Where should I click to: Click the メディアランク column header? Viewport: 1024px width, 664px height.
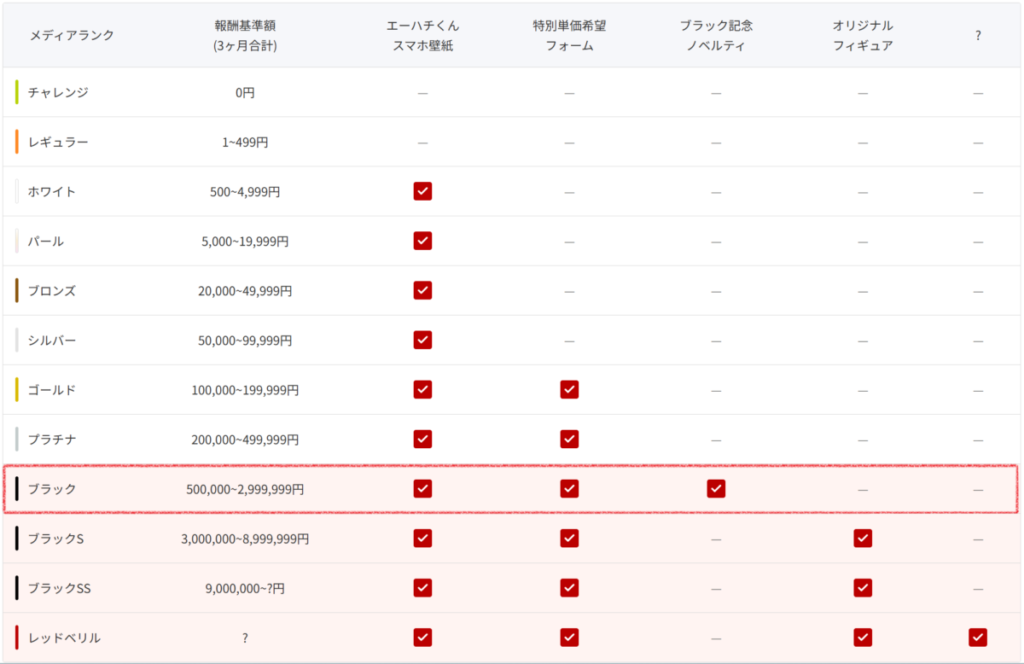71,35
